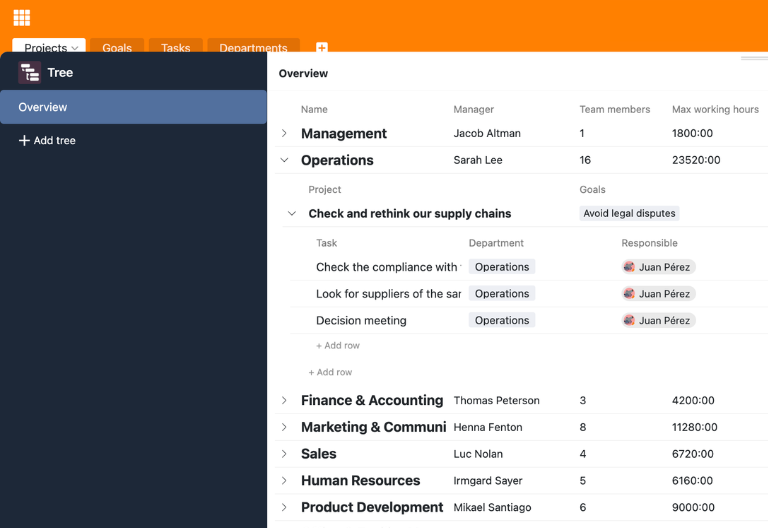Expand the Sales row
The width and height of the screenshot is (768, 528).
284,454
